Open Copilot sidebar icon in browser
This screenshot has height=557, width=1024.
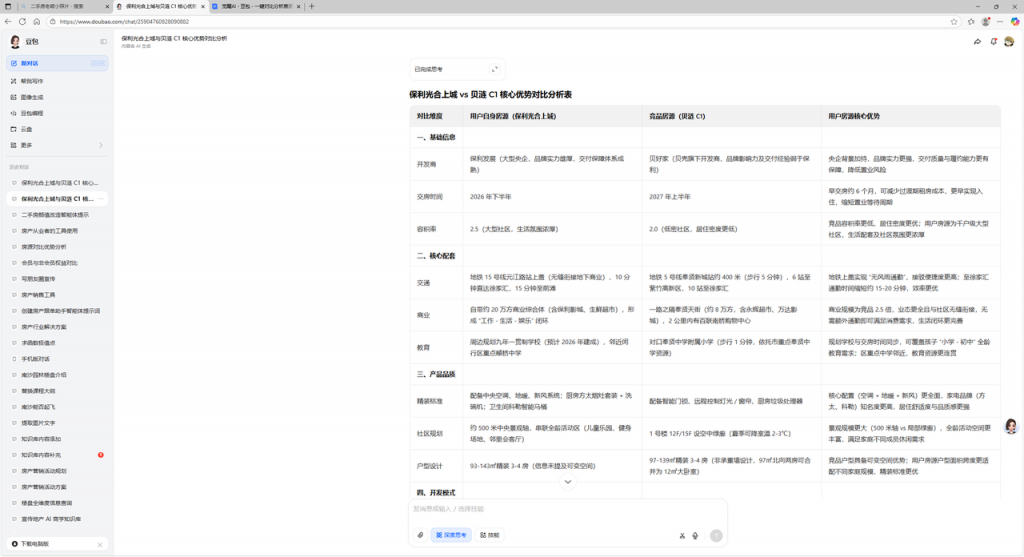(x=1015, y=22)
